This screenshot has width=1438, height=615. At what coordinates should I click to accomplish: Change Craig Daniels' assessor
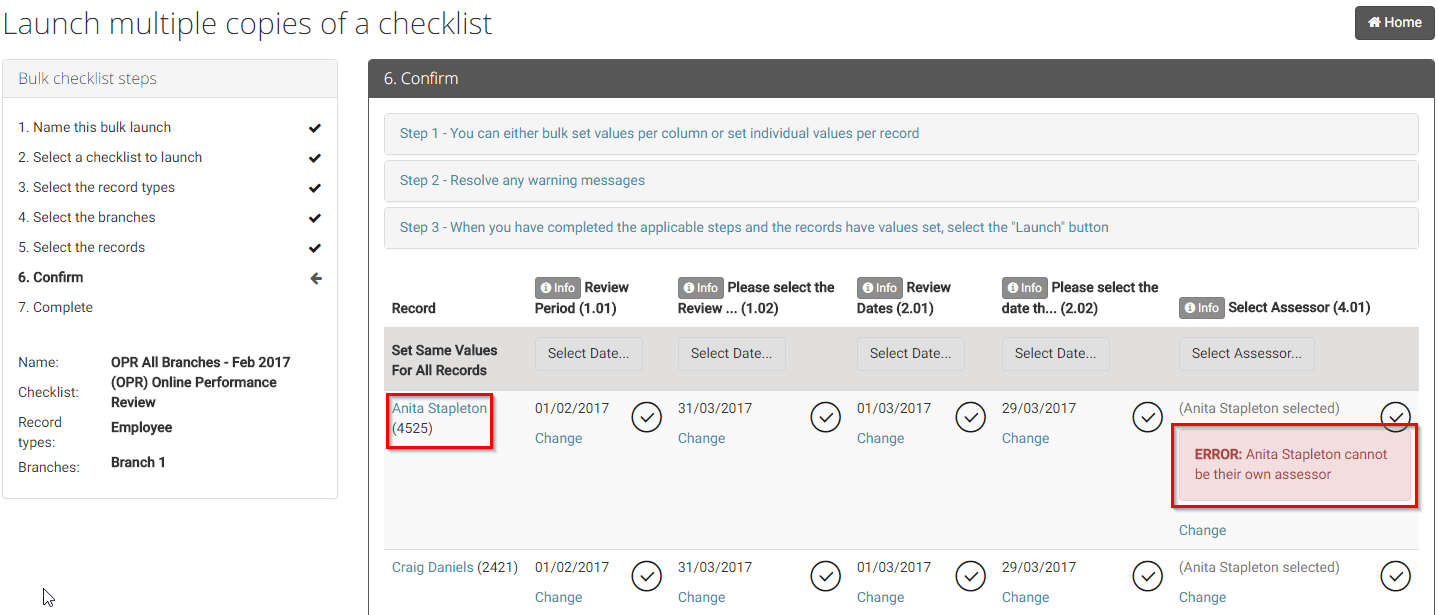[1202, 597]
